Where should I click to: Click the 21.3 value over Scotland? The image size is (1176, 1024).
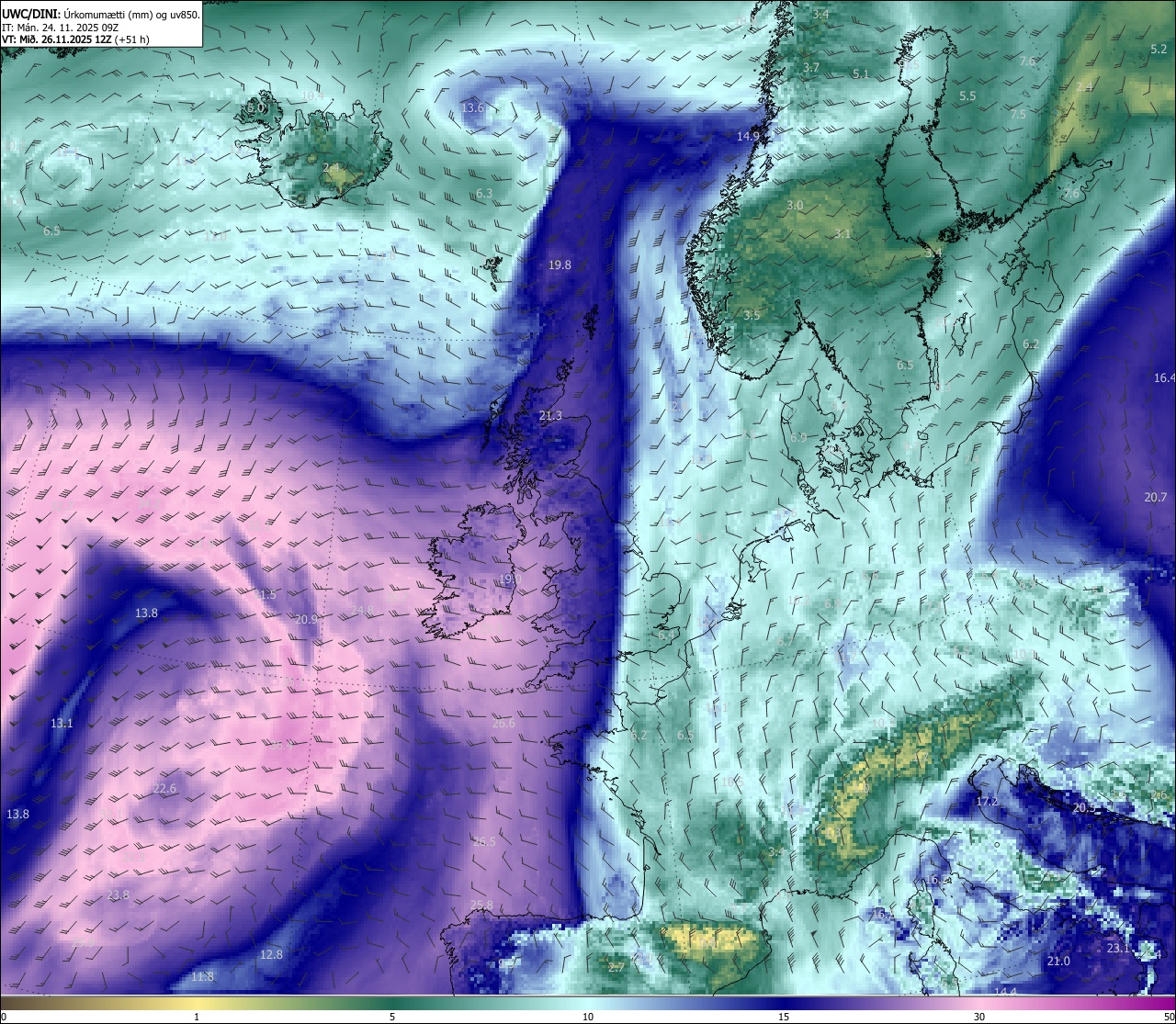550,416
